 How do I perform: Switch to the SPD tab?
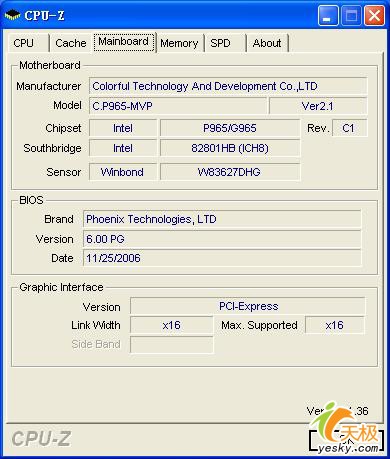[x=225, y=43]
